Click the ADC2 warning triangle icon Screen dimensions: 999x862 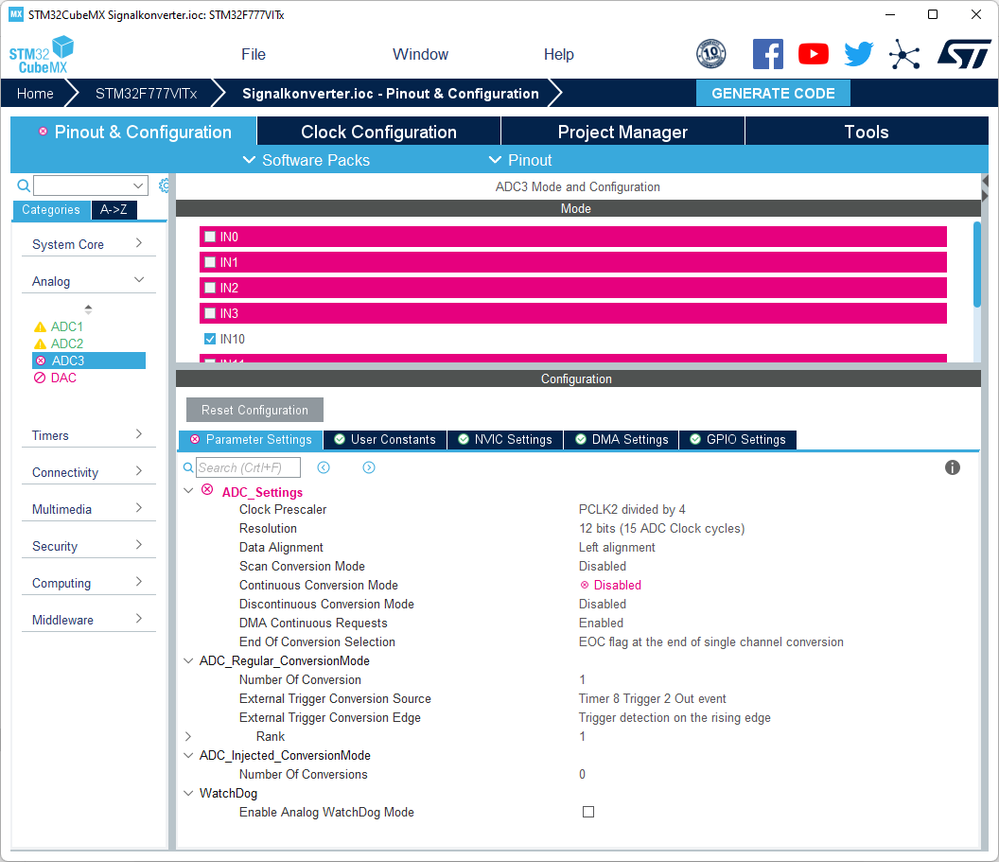tap(40, 344)
